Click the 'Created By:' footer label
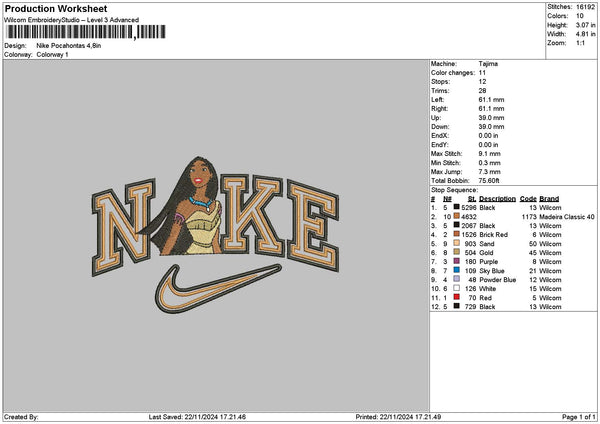 tap(21, 417)
